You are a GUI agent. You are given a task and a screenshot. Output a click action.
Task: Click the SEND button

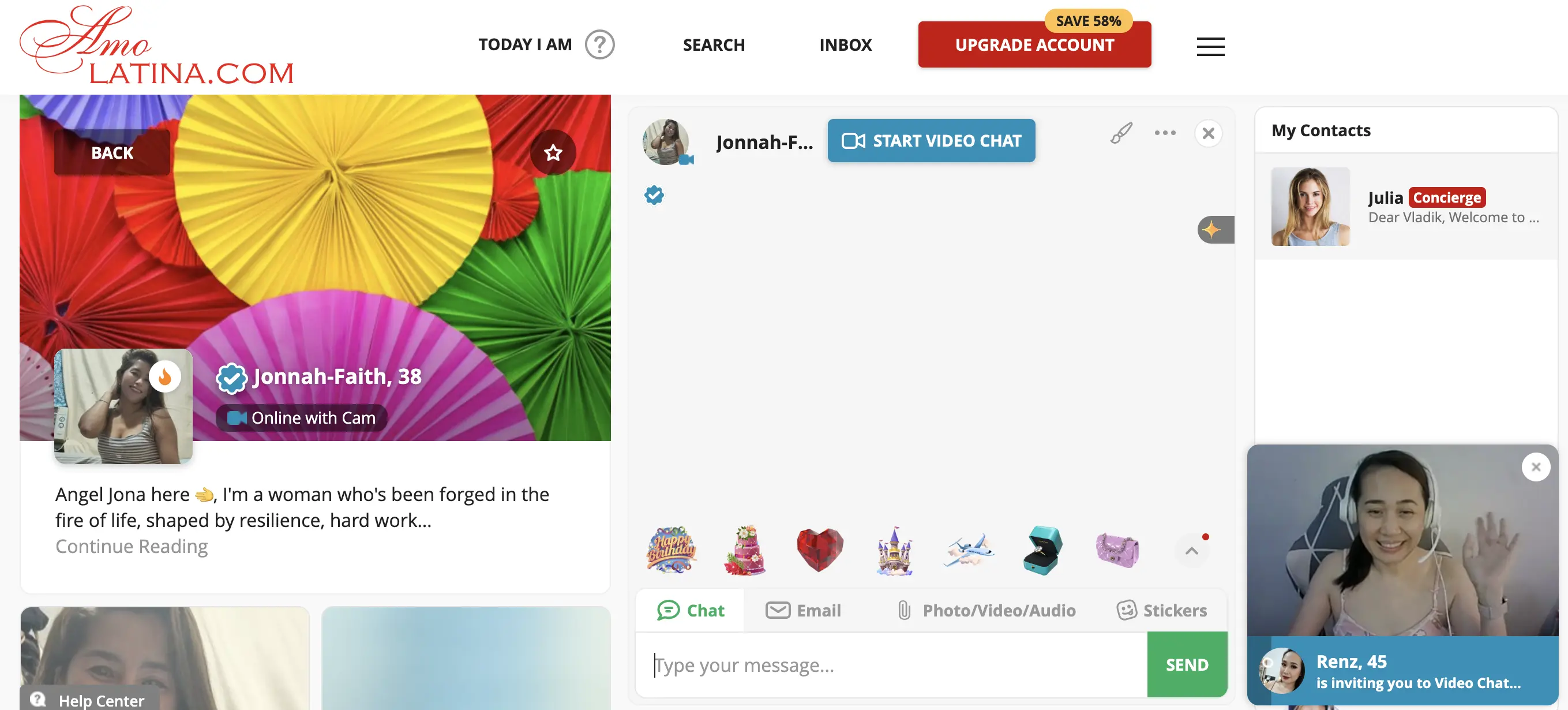[1186, 664]
